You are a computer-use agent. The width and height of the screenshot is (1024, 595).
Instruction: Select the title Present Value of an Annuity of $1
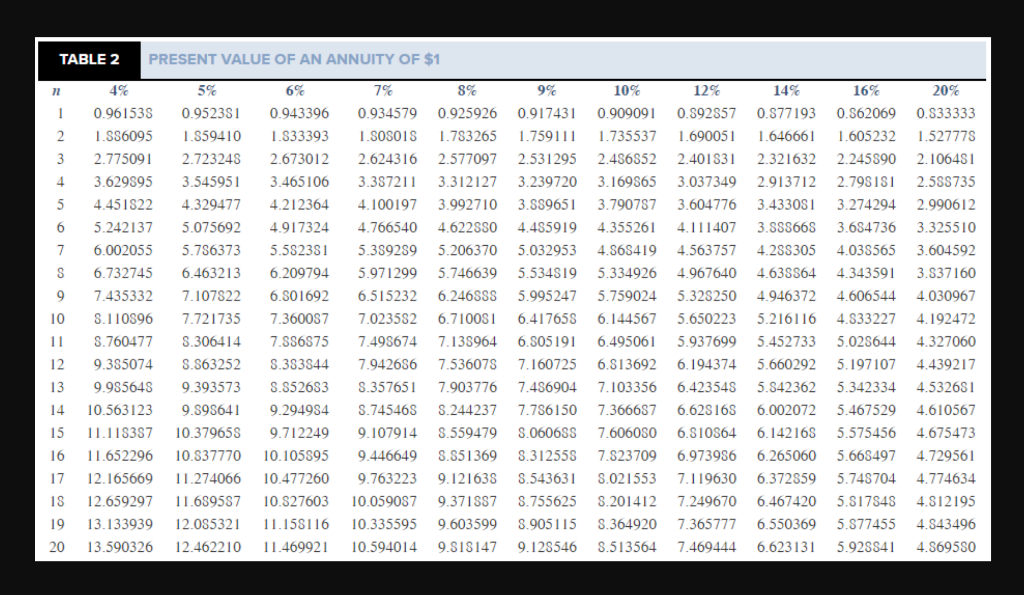[294, 59]
